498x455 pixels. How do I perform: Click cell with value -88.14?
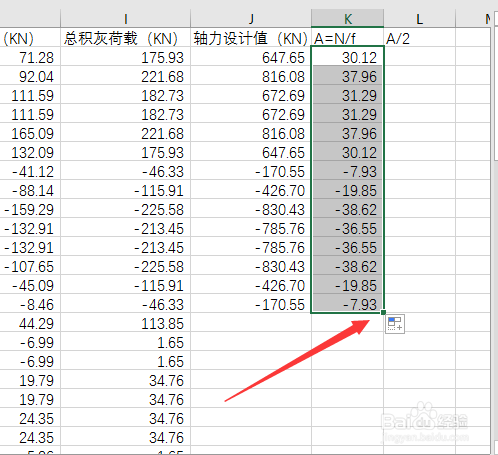[x=30, y=189]
